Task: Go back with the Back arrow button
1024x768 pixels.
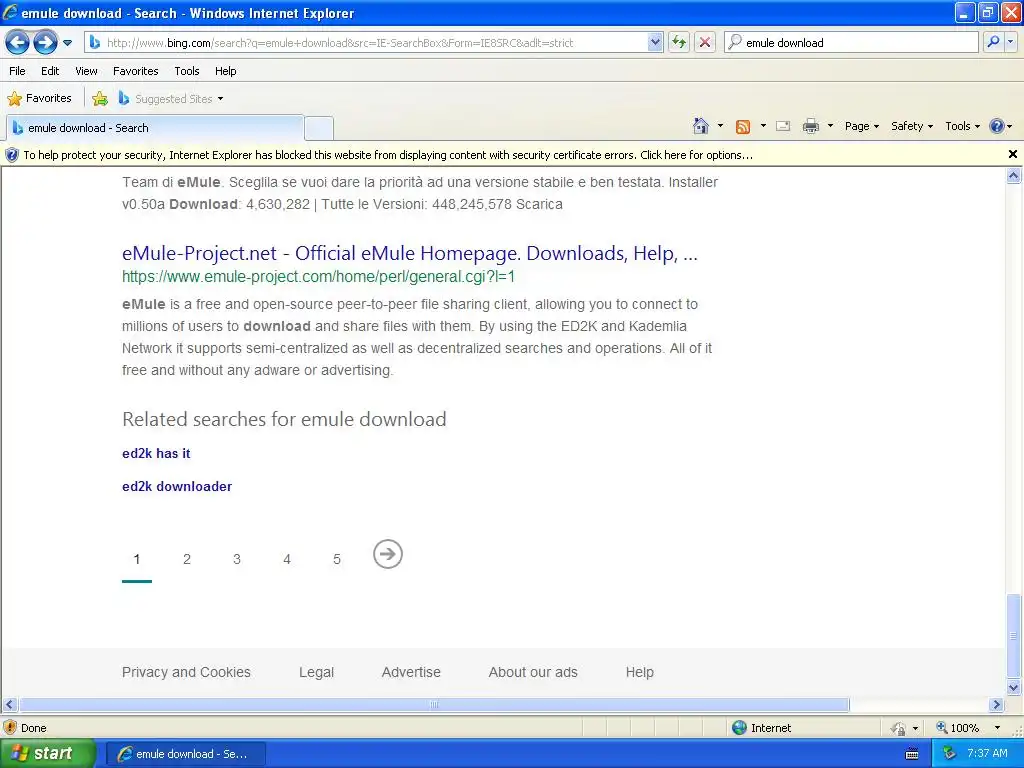Action: [18, 43]
